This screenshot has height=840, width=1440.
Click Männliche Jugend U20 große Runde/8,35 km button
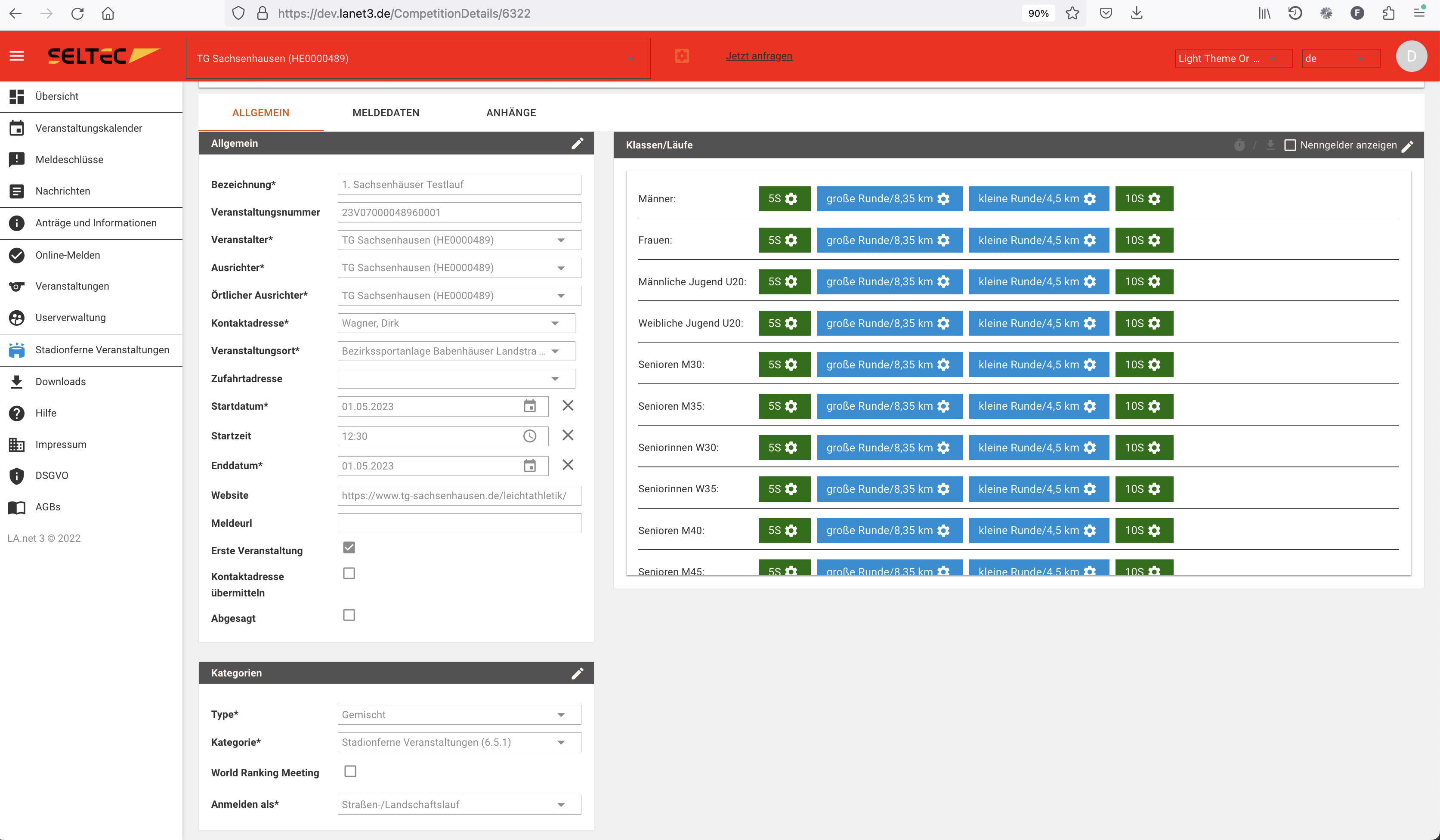[889, 282]
